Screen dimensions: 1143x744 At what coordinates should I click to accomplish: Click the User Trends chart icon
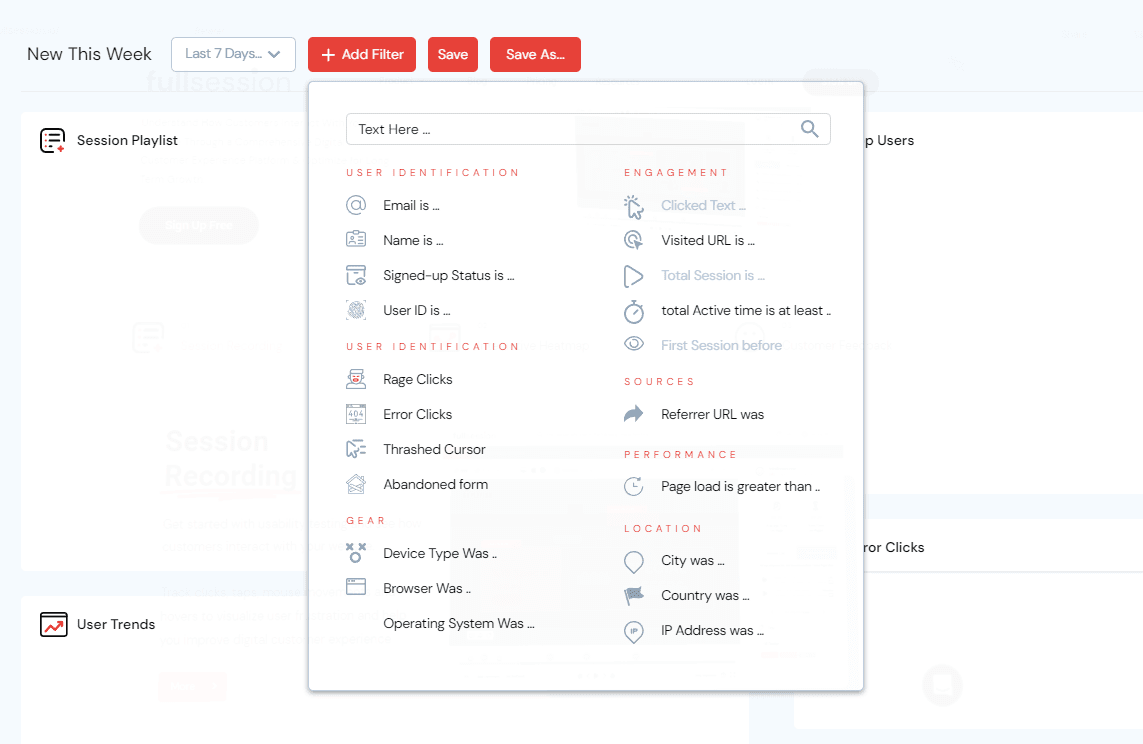[53, 624]
